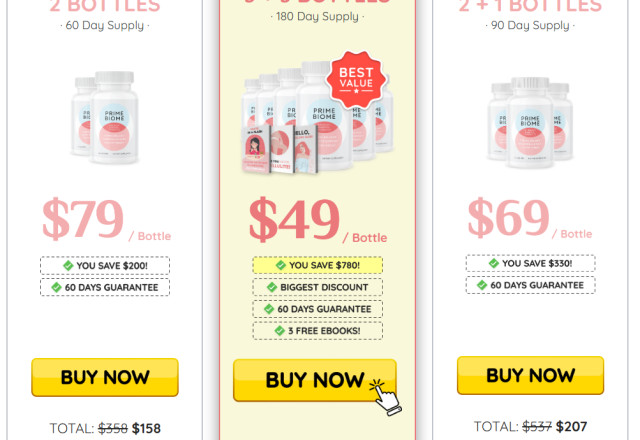Click green check beside Biggest Discount
Screen dimensions: 640x440
[272, 287]
